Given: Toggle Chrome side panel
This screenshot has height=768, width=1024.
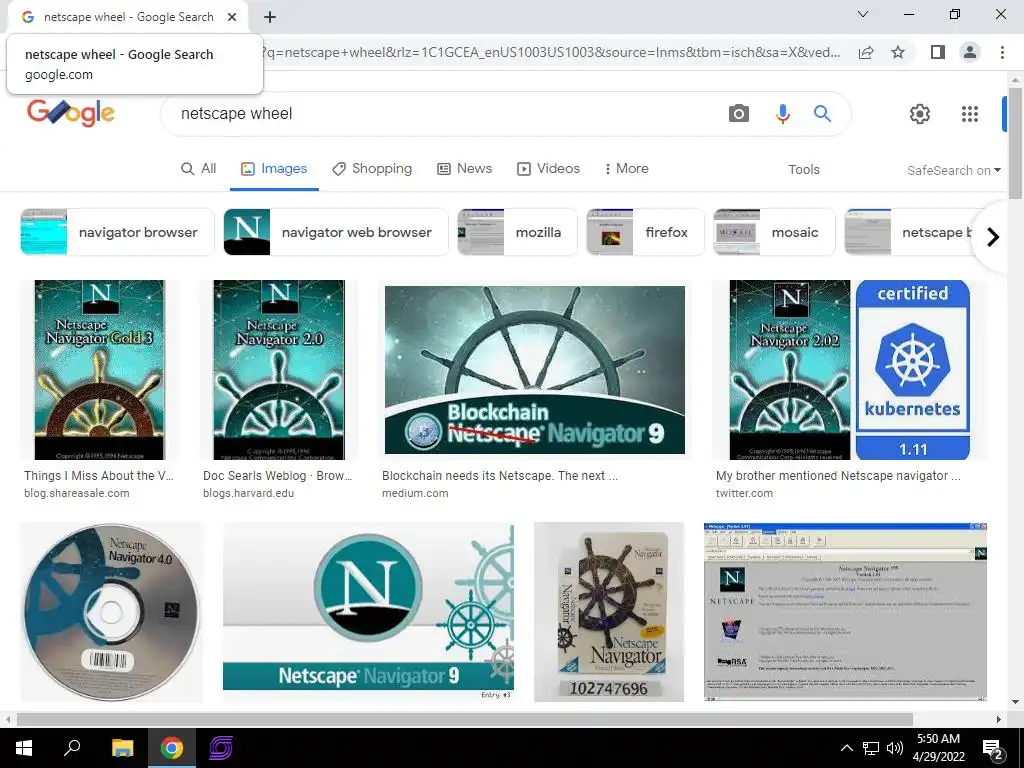Looking at the screenshot, I should coord(938,52).
